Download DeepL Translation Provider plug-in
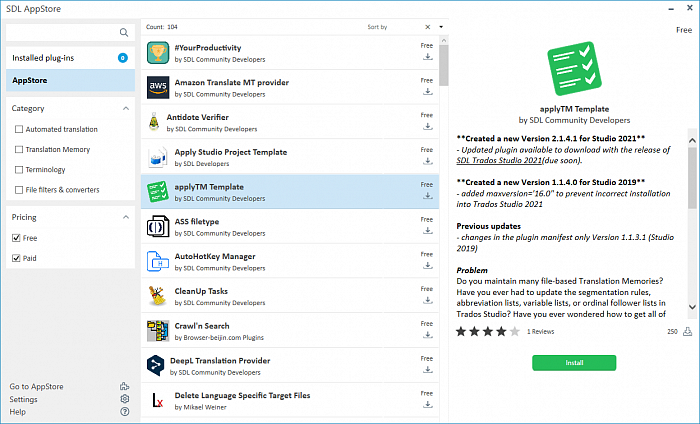This screenshot has width=700, height=424. click(x=428, y=370)
